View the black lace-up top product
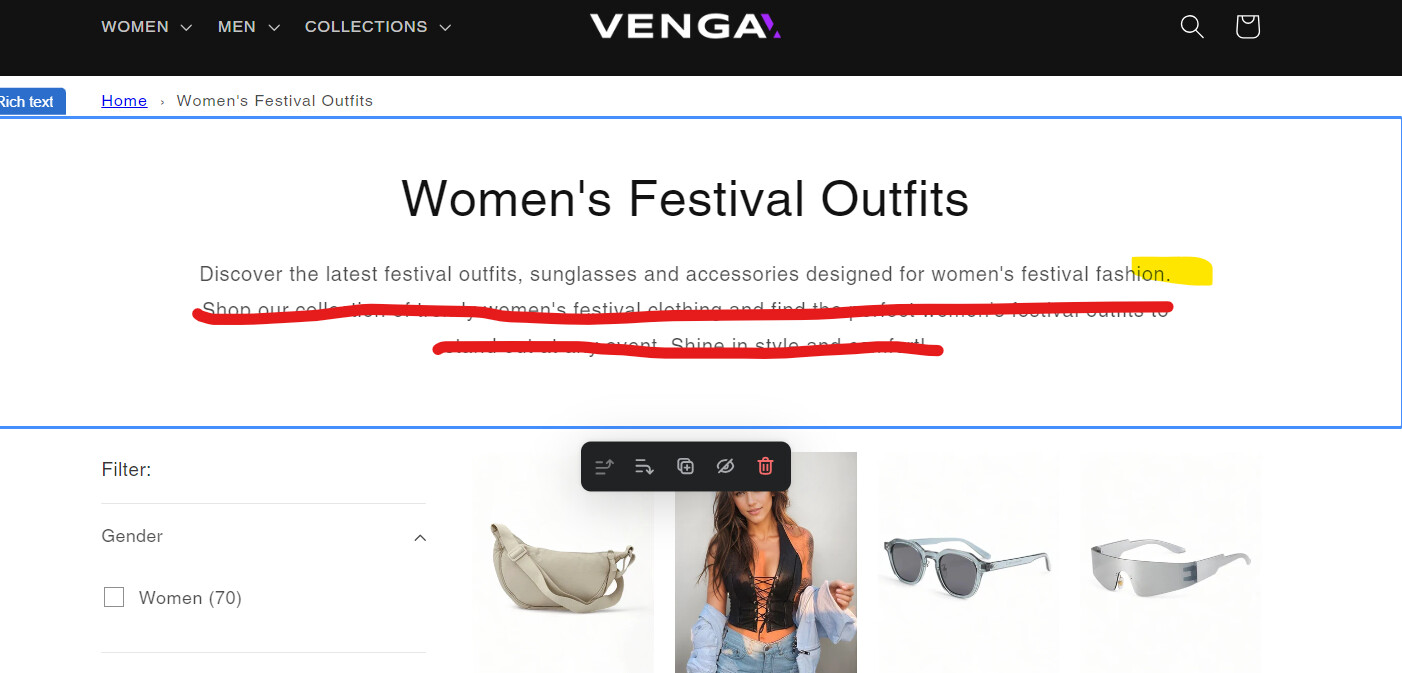Viewport: 1402px width, 673px height. click(765, 562)
